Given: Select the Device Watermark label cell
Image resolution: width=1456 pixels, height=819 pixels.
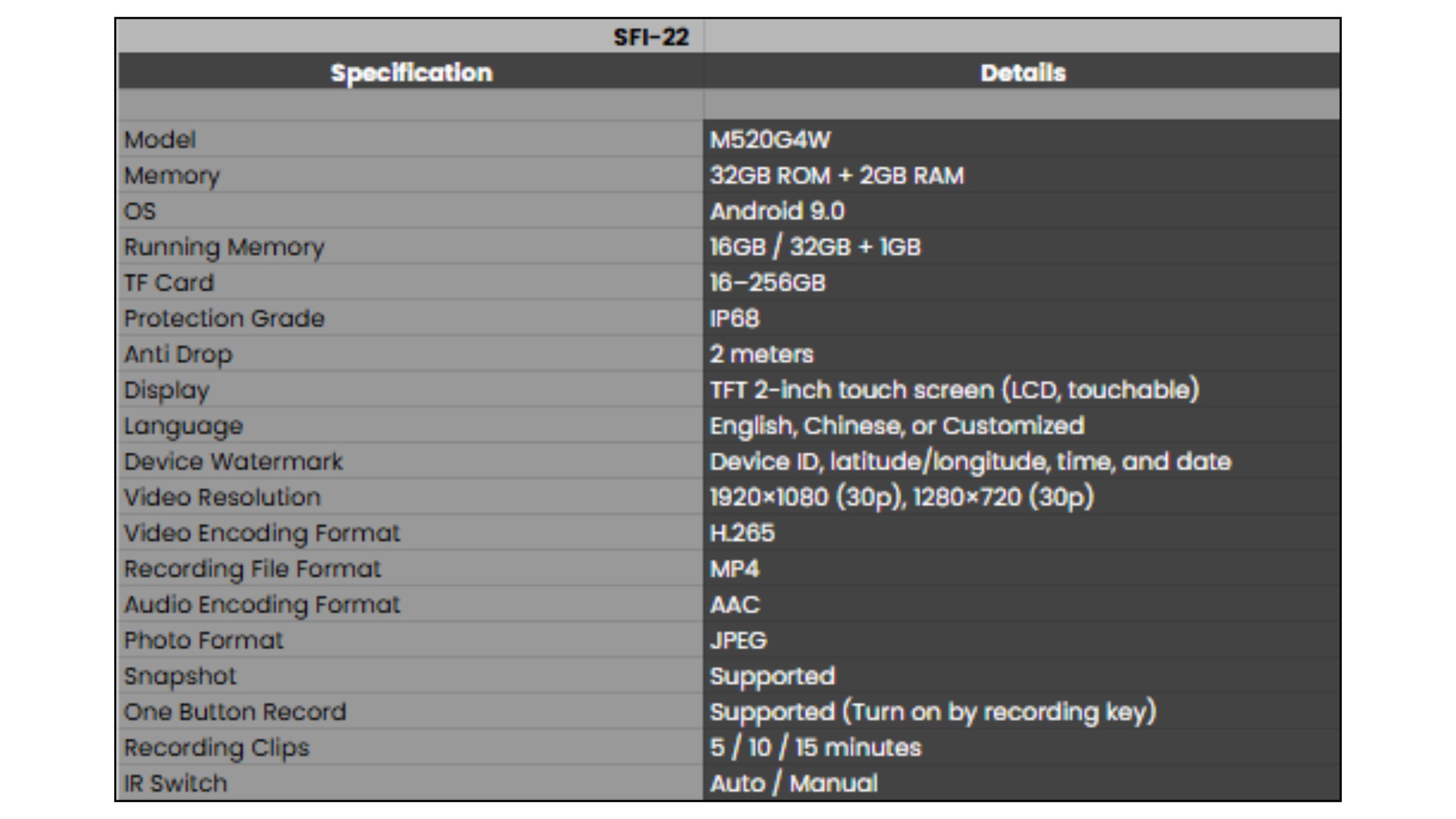Looking at the screenshot, I should point(233,462).
